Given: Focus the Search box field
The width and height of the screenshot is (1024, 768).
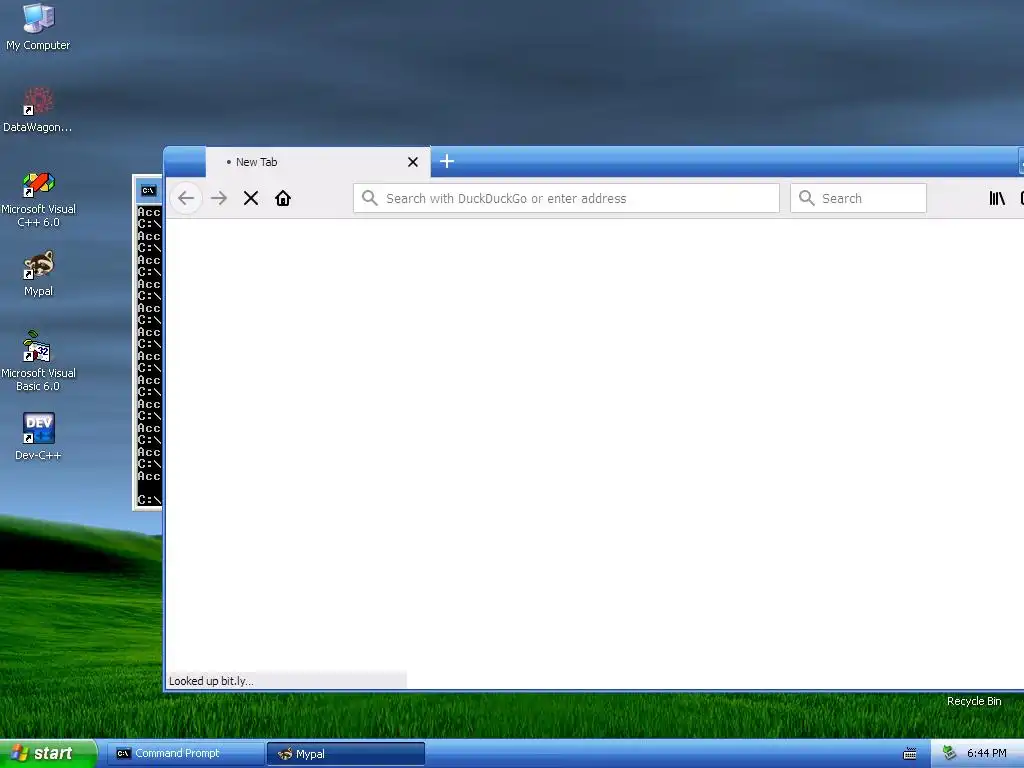Looking at the screenshot, I should pyautogui.click(x=858, y=198).
